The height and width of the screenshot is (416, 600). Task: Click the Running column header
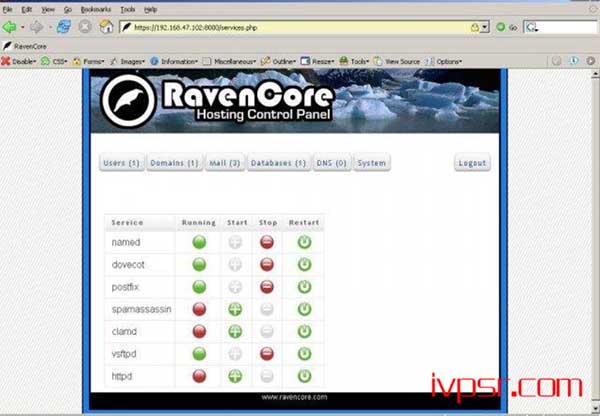point(199,222)
